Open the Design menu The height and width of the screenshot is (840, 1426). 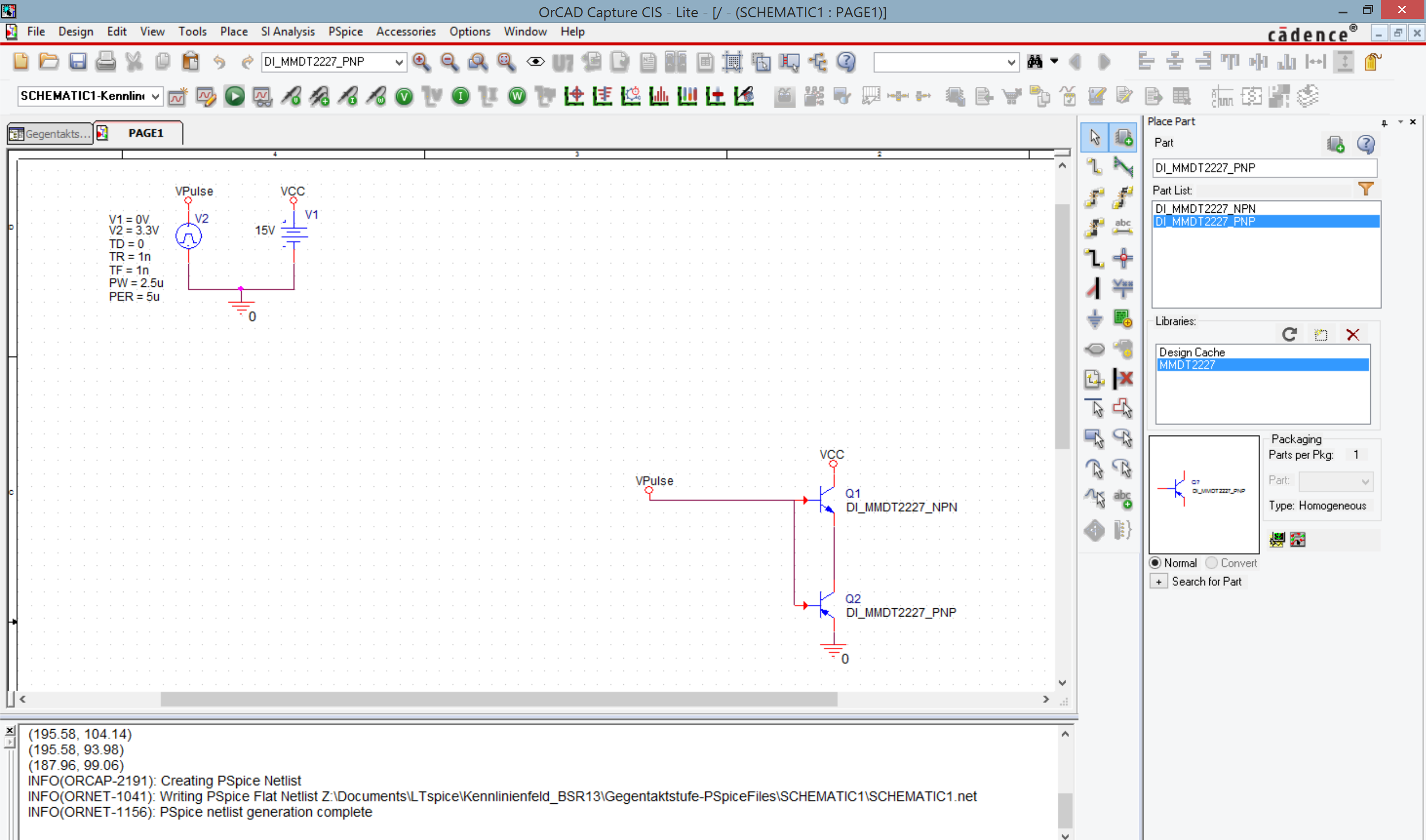point(76,32)
